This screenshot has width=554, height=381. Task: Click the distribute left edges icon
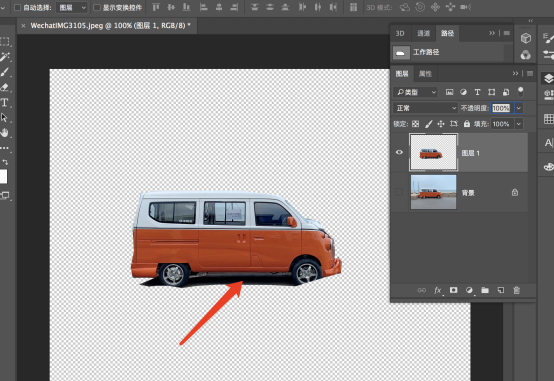(302, 7)
